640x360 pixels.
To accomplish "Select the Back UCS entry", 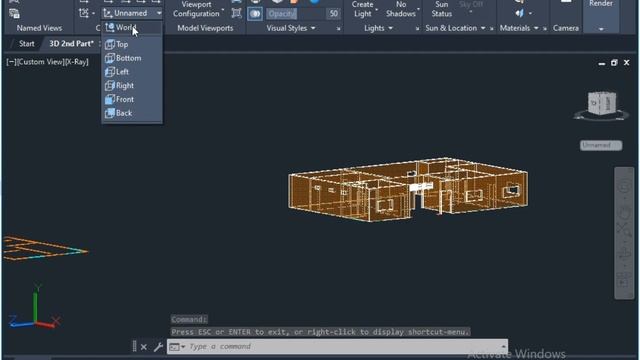I will pos(131,113).
